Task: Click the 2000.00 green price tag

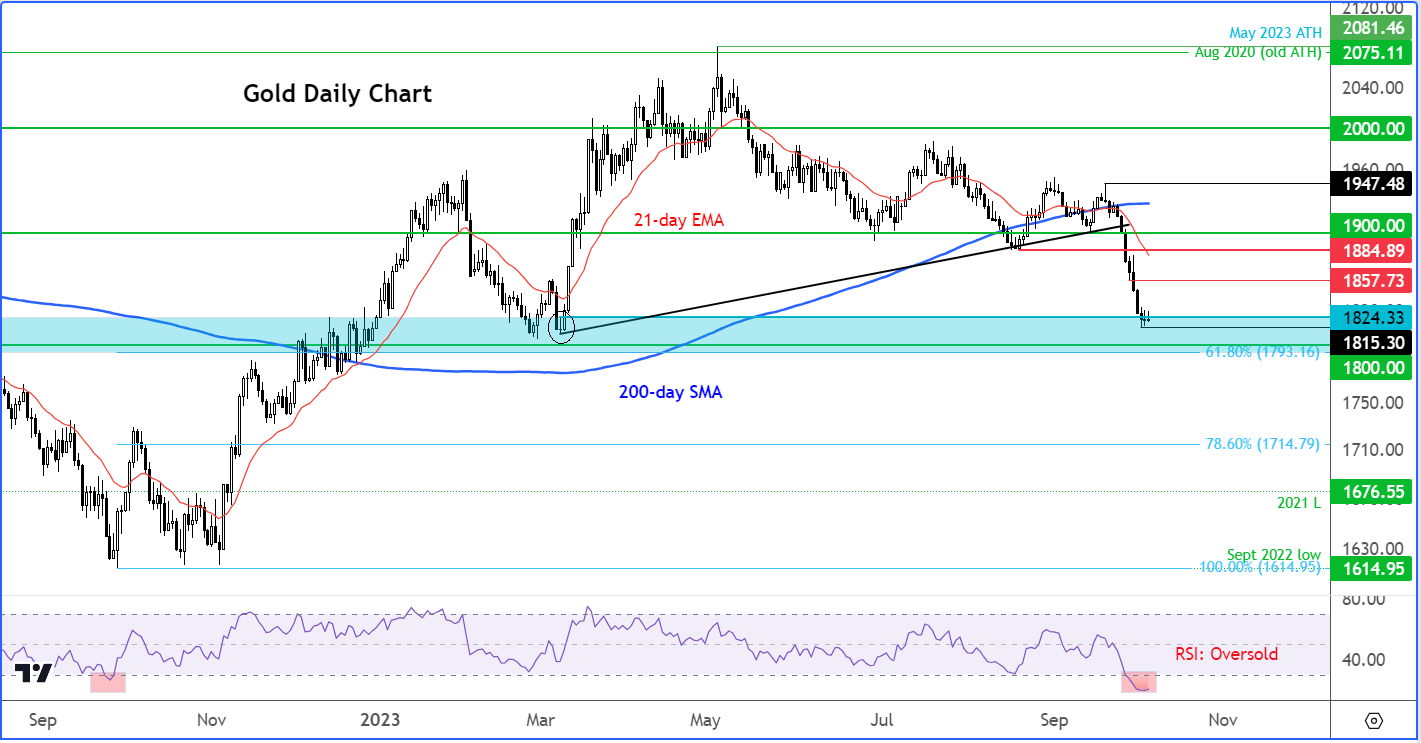Action: [1370, 128]
